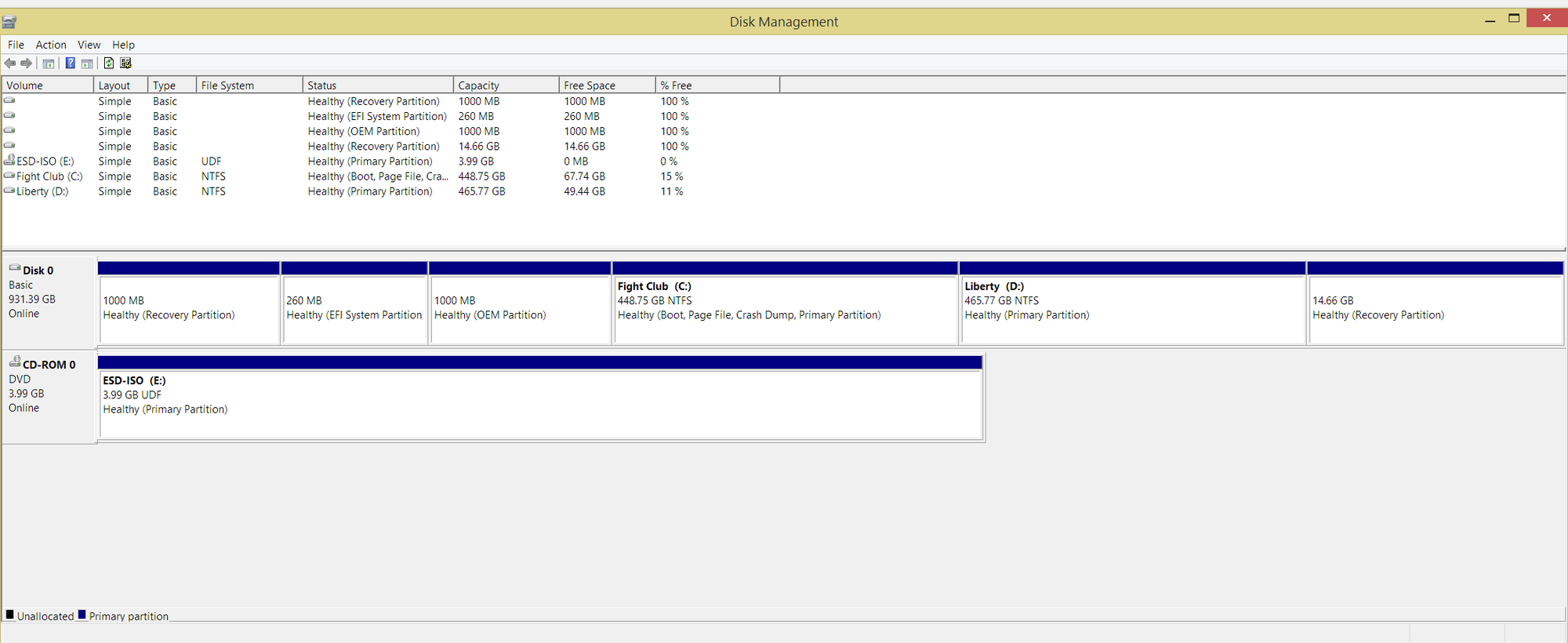Open the Action menu
Viewport: 1568px width, 643px height.
pyautogui.click(x=51, y=45)
